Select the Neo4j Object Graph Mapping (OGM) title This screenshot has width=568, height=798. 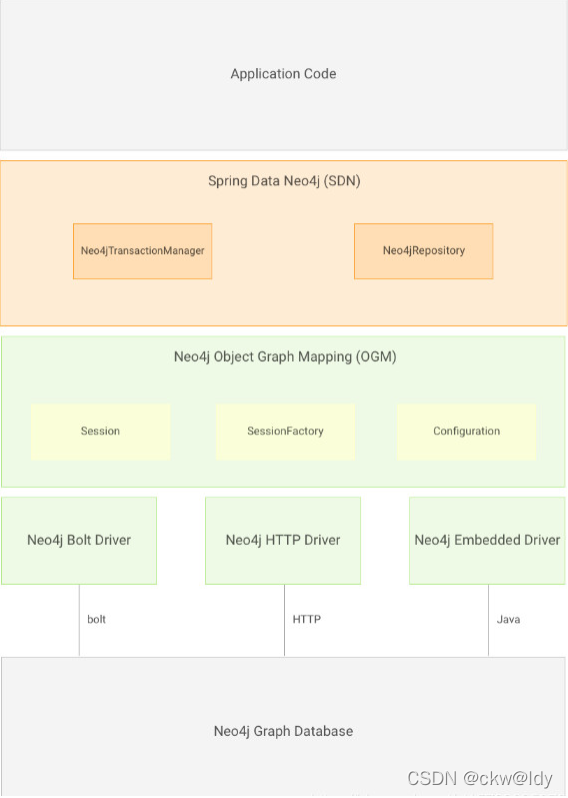click(x=285, y=357)
